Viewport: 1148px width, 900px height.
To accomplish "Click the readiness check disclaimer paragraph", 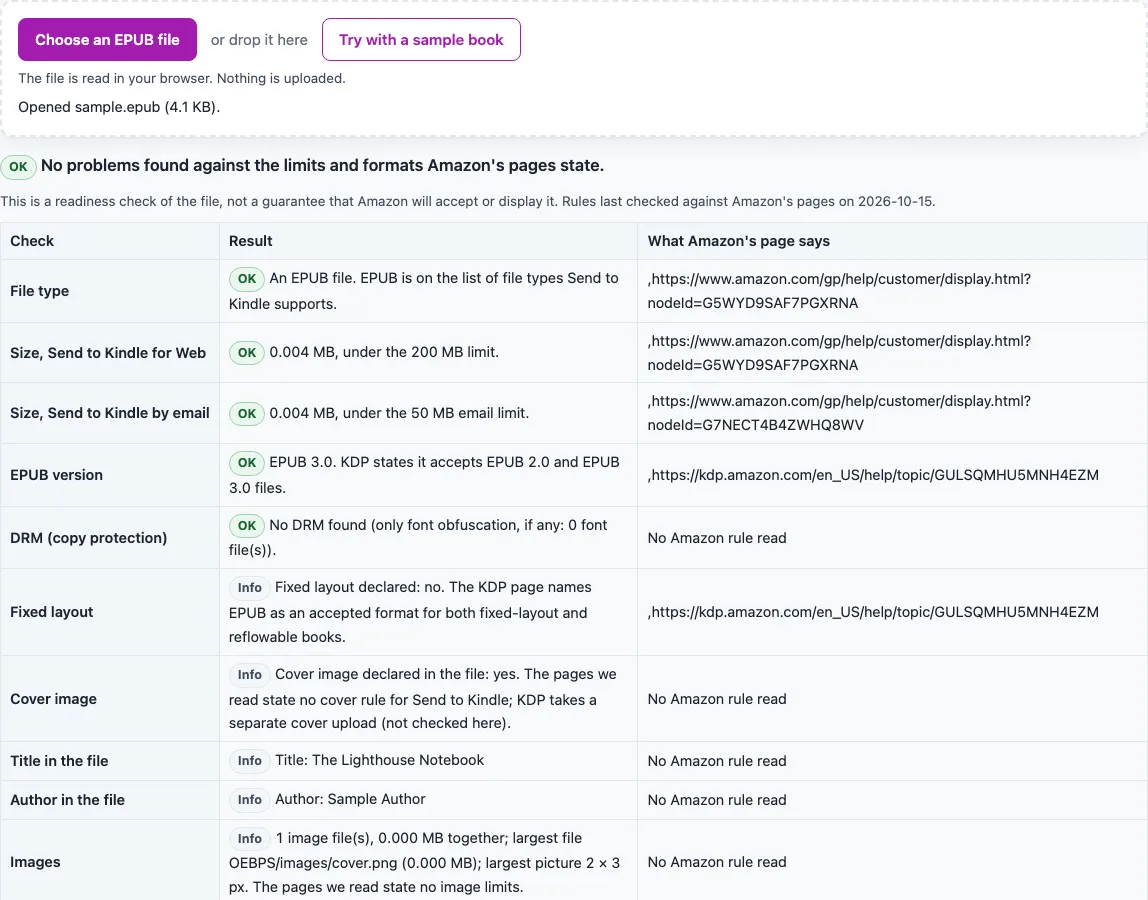I will coord(468,201).
